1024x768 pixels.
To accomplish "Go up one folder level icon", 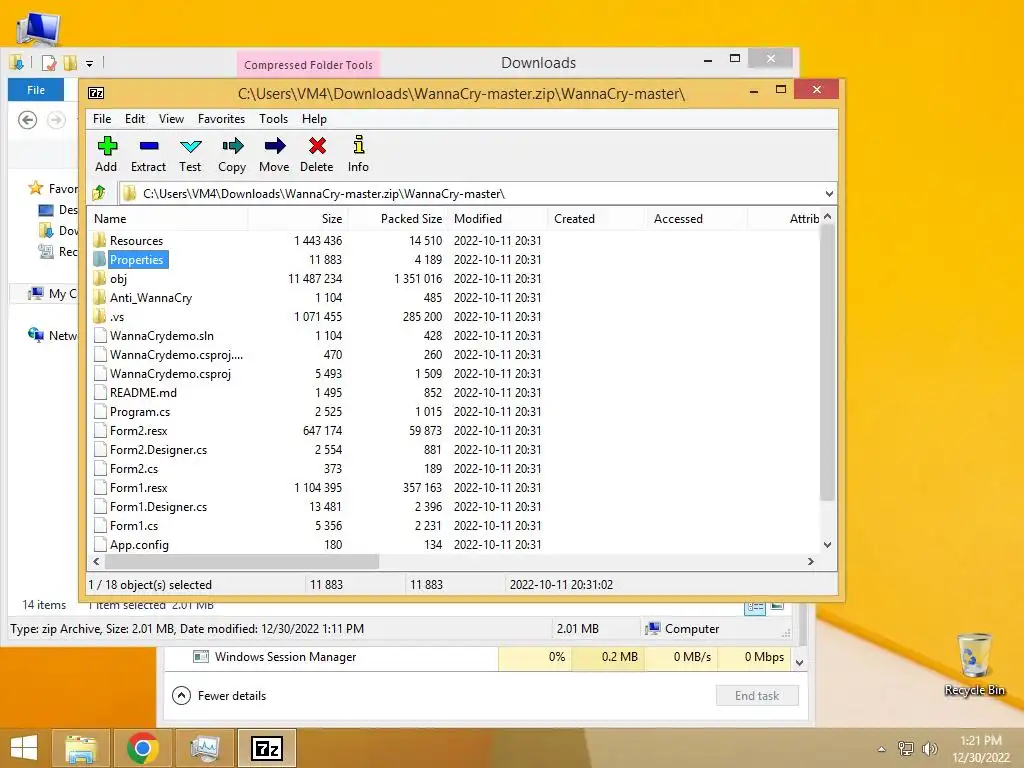I will pos(99,193).
